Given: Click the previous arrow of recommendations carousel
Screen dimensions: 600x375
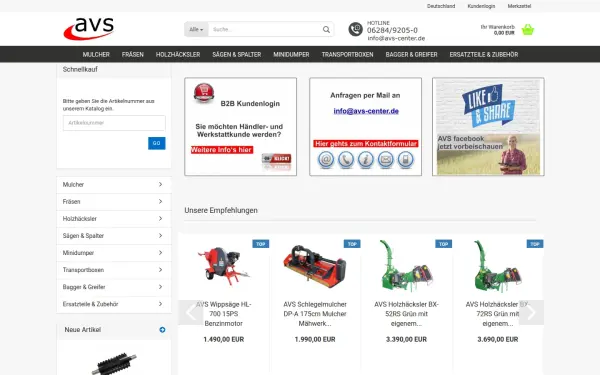Looking at the screenshot, I should click(191, 313).
